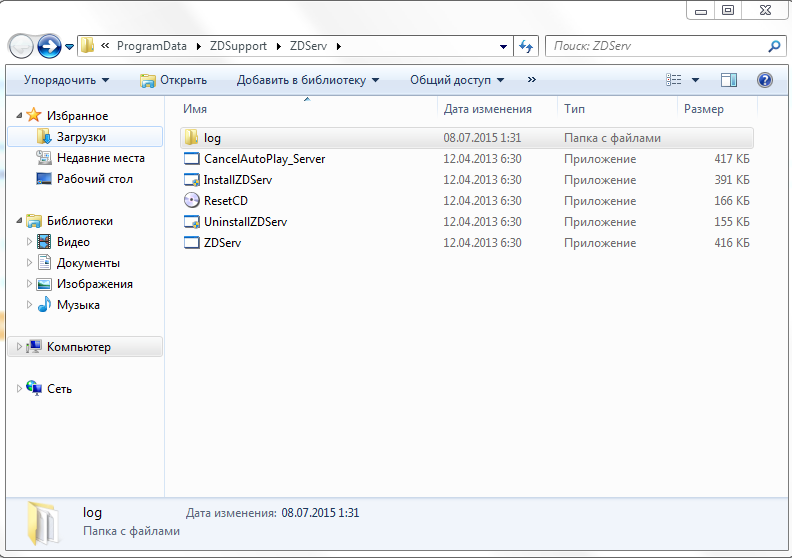This screenshot has height=558, width=792.
Task: Open help with the question mark icon
Action: (x=765, y=80)
